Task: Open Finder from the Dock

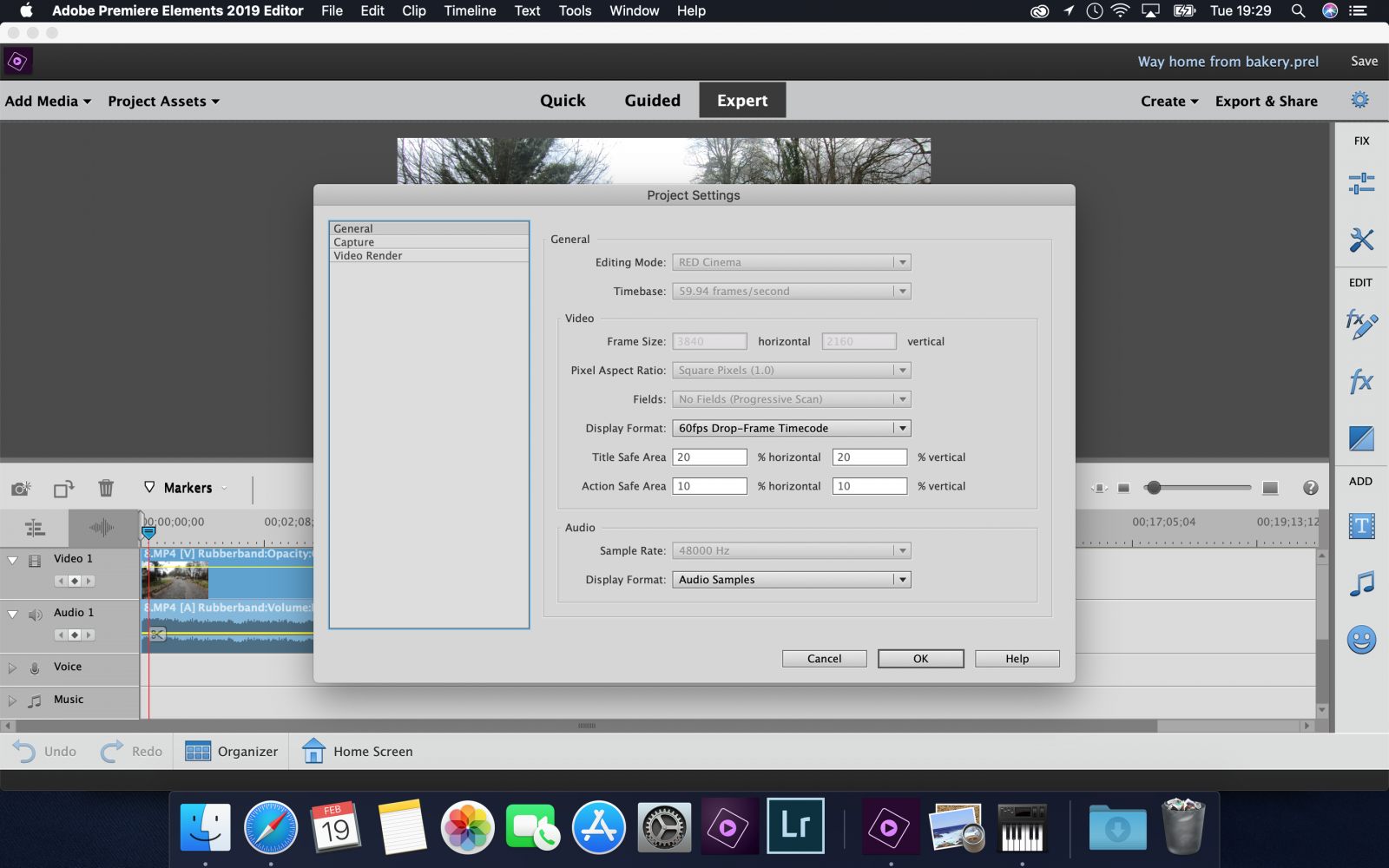Action: tap(205, 826)
